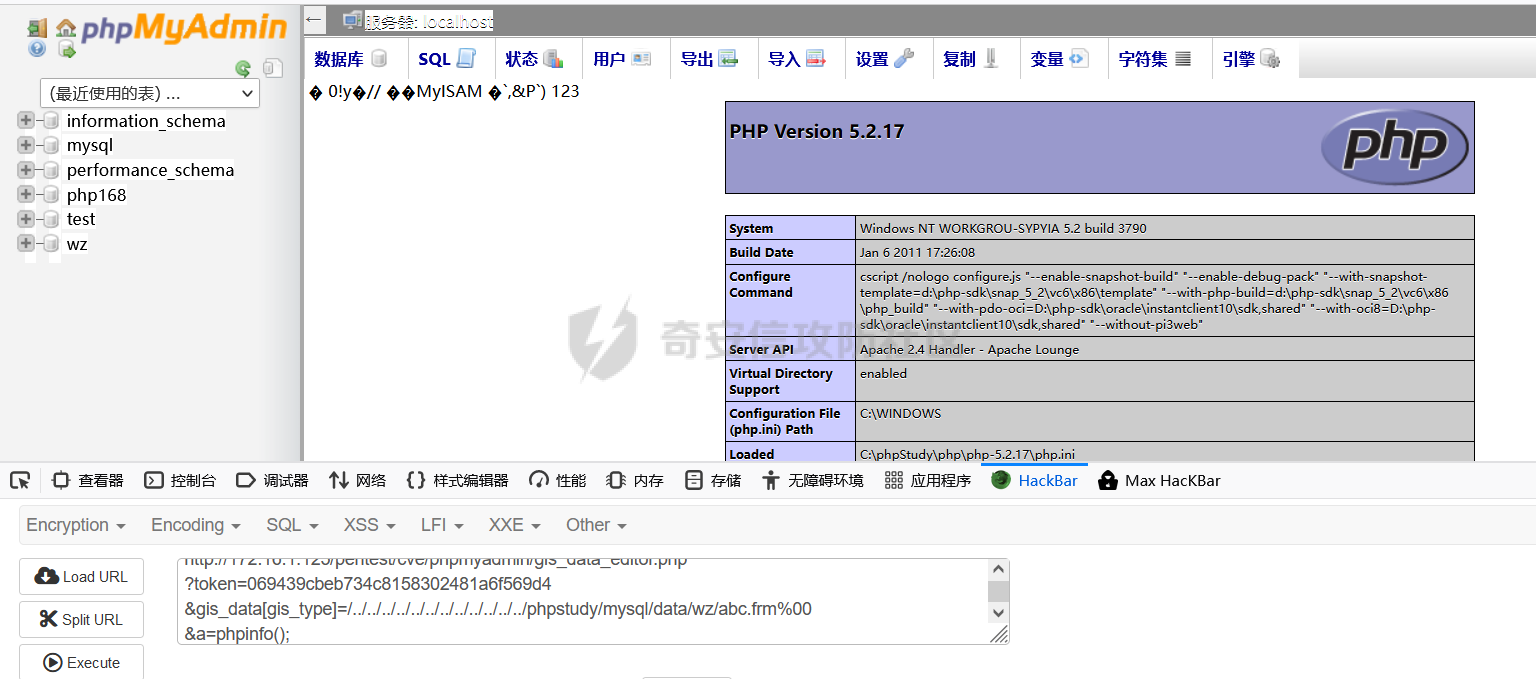
Task: Click the Execute button
Action: click(x=81, y=661)
